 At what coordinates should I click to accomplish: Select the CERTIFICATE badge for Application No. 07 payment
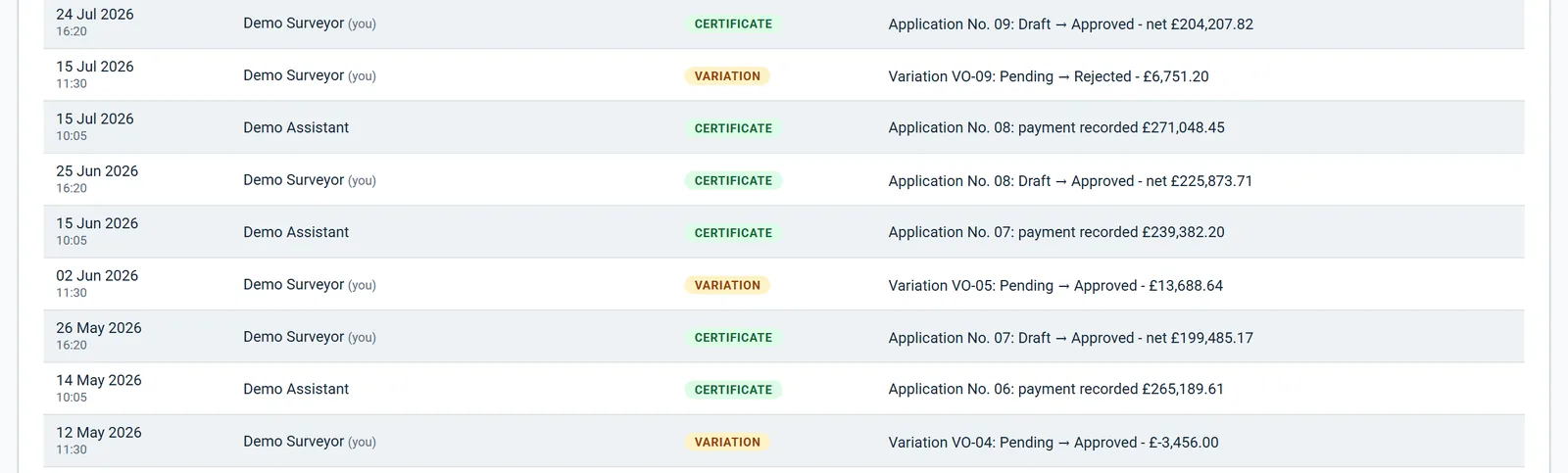[733, 233]
